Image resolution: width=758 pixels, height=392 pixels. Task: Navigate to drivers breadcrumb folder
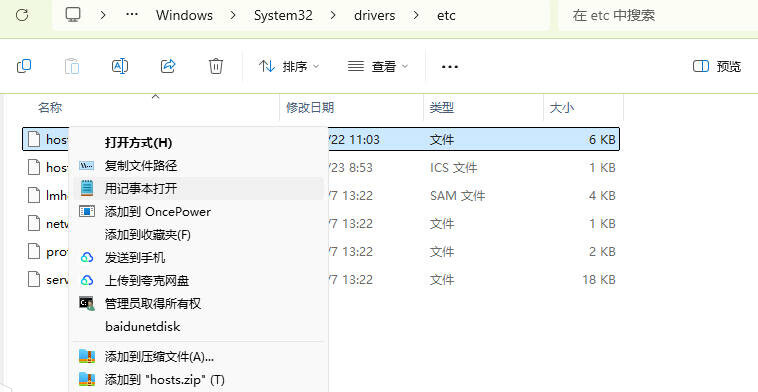tap(375, 15)
